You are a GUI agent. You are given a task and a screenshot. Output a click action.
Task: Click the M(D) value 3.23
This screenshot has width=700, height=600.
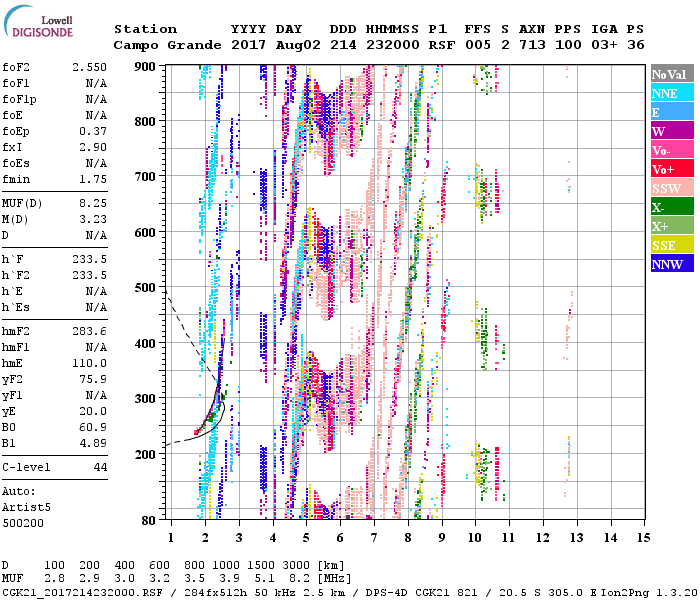[93, 219]
